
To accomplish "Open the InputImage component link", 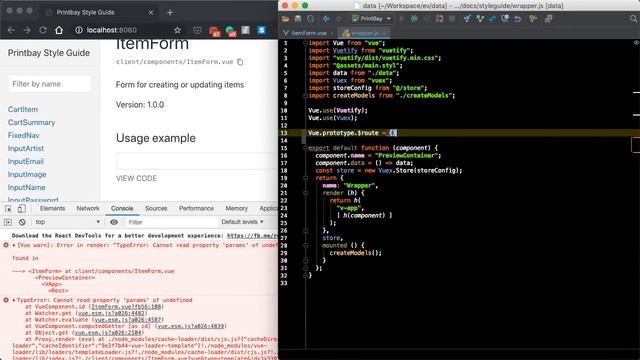I will click(27, 175).
